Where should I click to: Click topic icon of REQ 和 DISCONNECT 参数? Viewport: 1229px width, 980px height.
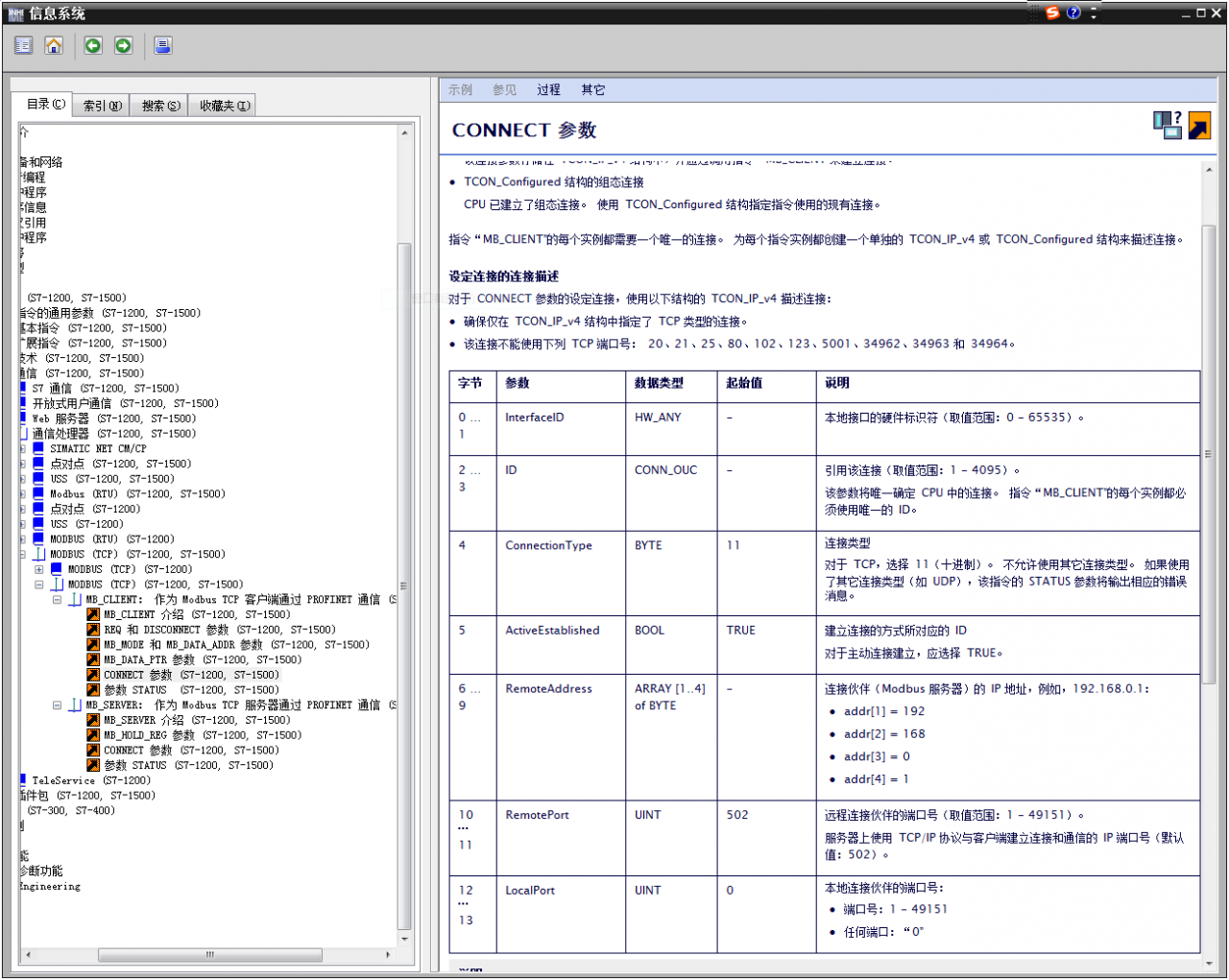pos(93,630)
